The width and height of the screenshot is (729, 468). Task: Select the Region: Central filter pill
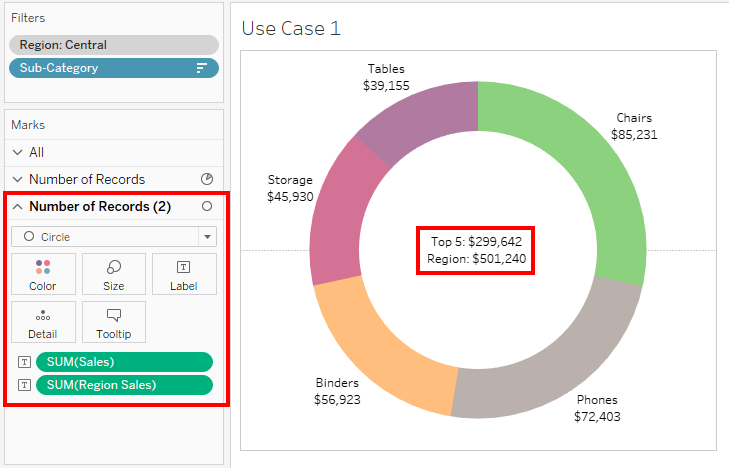pos(114,45)
